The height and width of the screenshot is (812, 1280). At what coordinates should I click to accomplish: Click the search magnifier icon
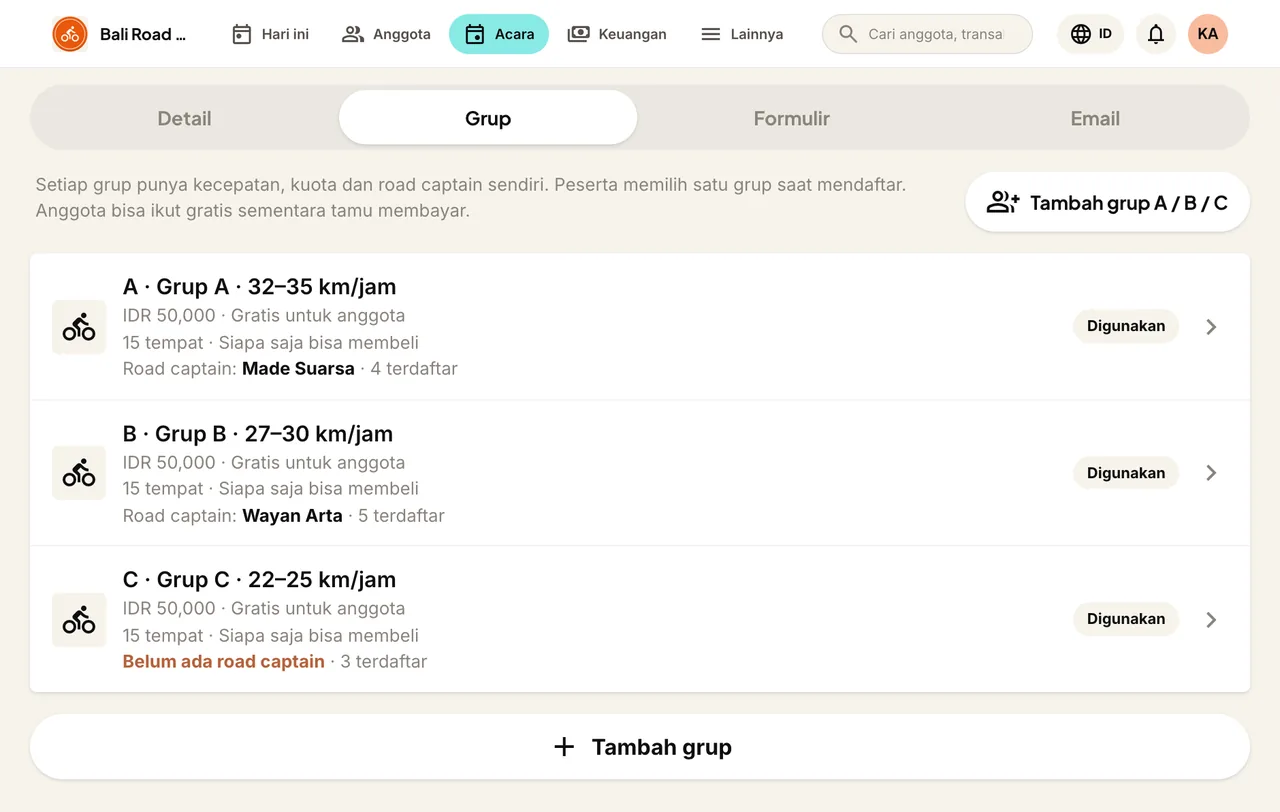click(848, 34)
